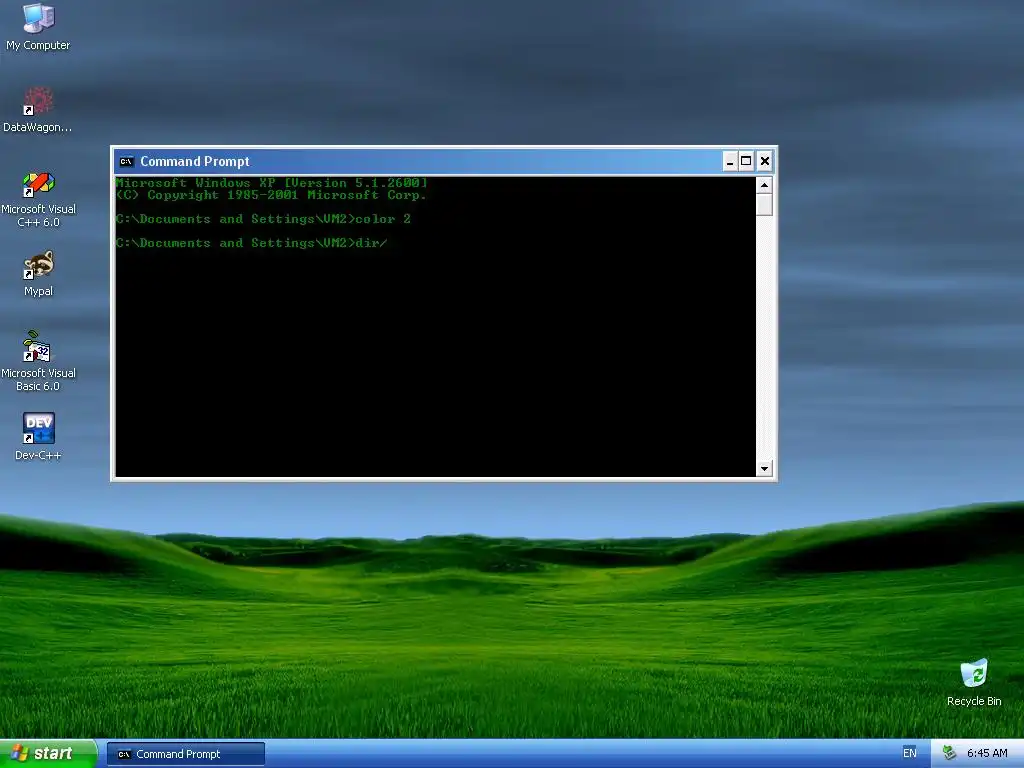Close the Command Prompt window
1024x768 pixels.
[x=765, y=161]
